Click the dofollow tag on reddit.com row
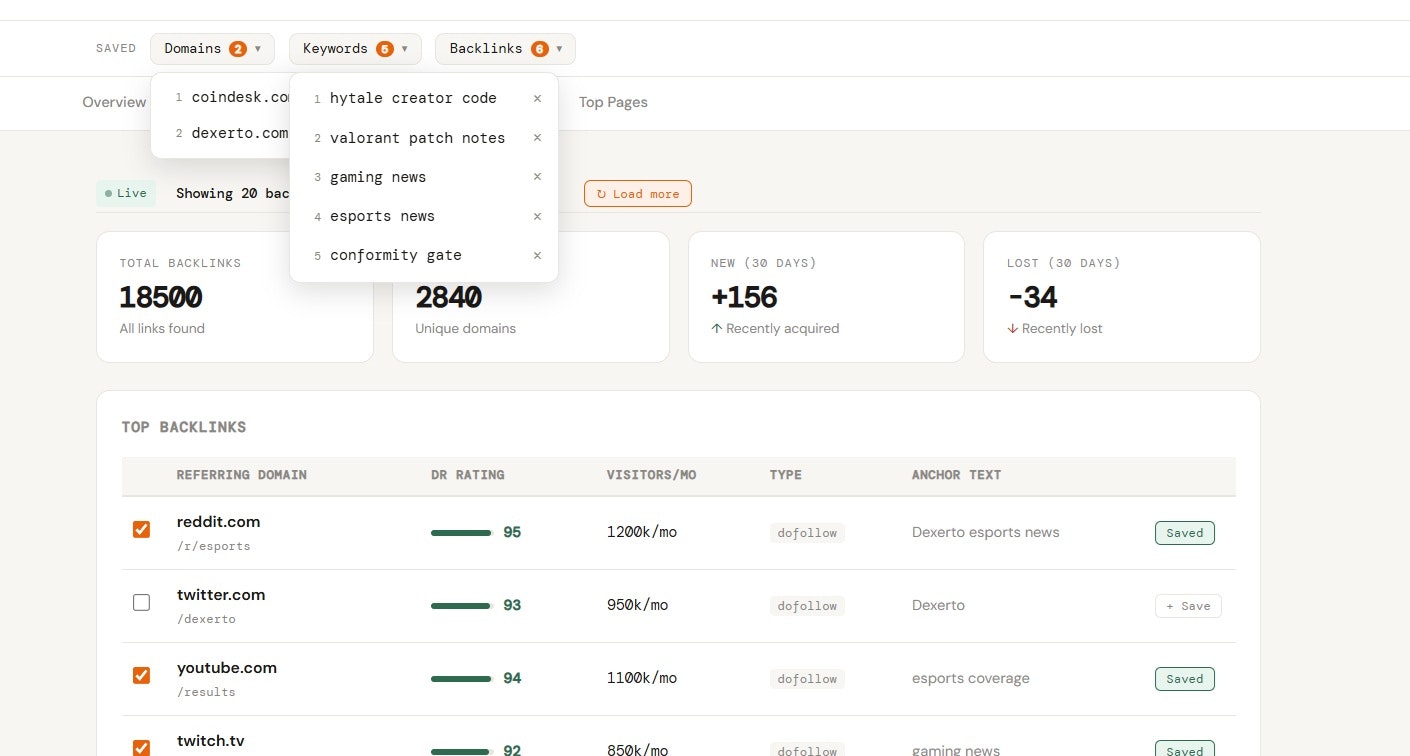Viewport: 1410px width, 756px height. click(807, 533)
